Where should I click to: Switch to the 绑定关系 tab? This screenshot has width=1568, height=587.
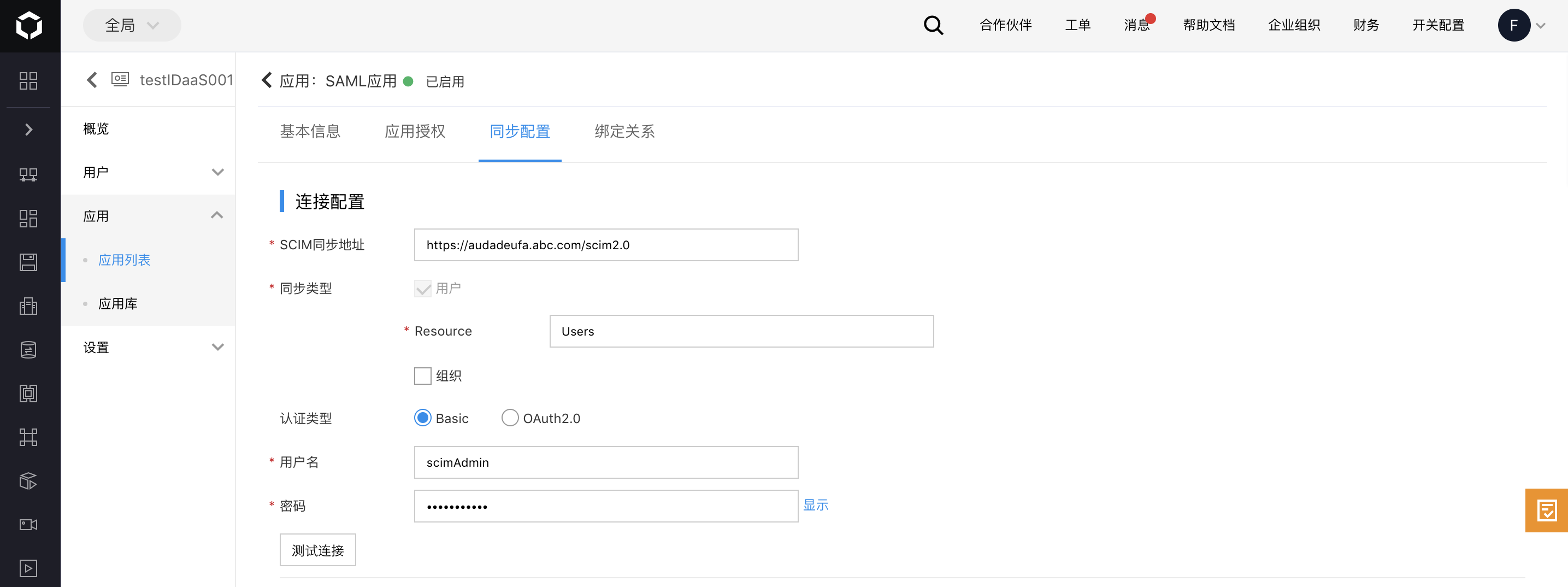tap(624, 132)
